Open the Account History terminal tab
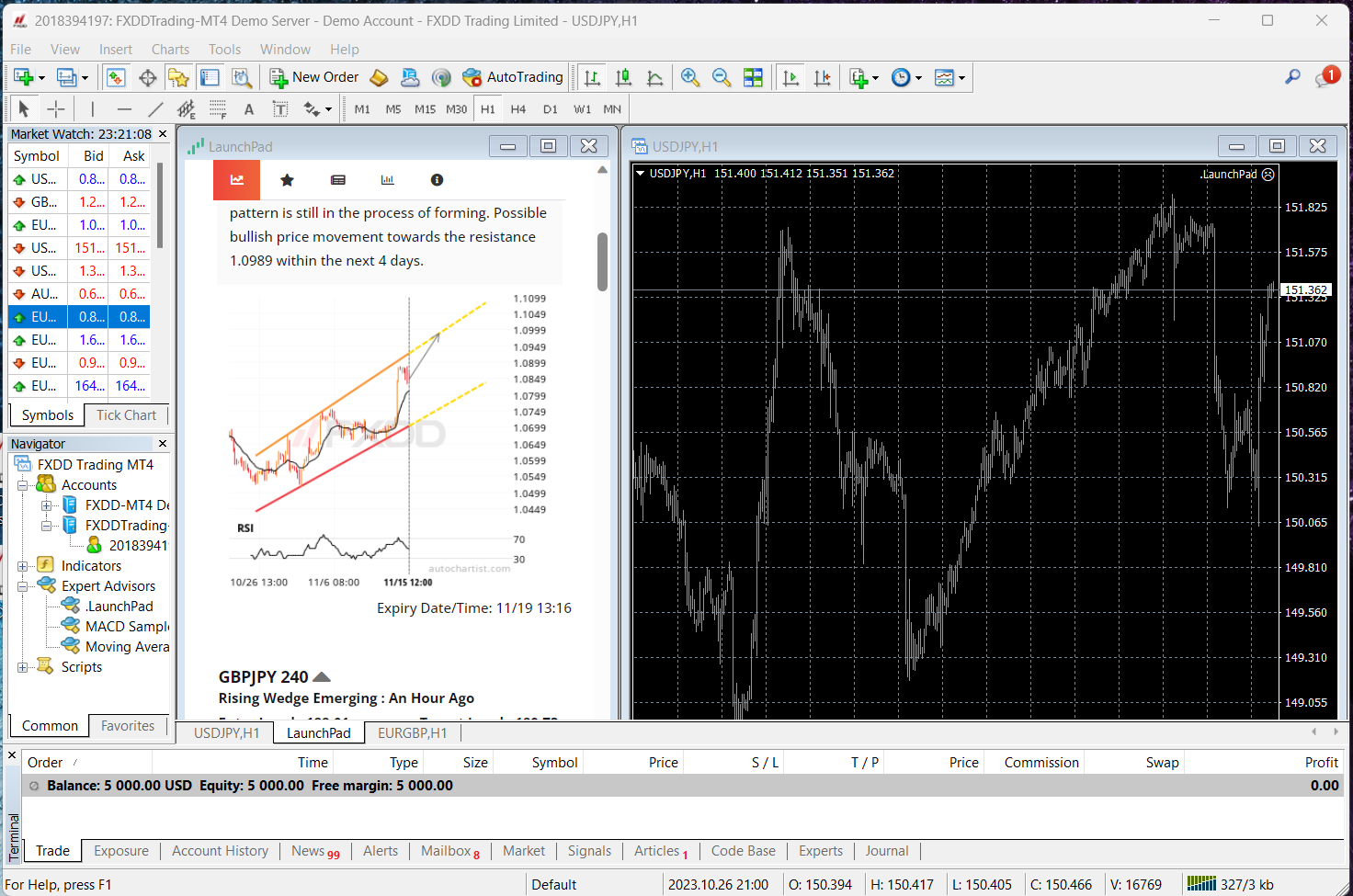This screenshot has height=896, width=1353. (x=220, y=851)
